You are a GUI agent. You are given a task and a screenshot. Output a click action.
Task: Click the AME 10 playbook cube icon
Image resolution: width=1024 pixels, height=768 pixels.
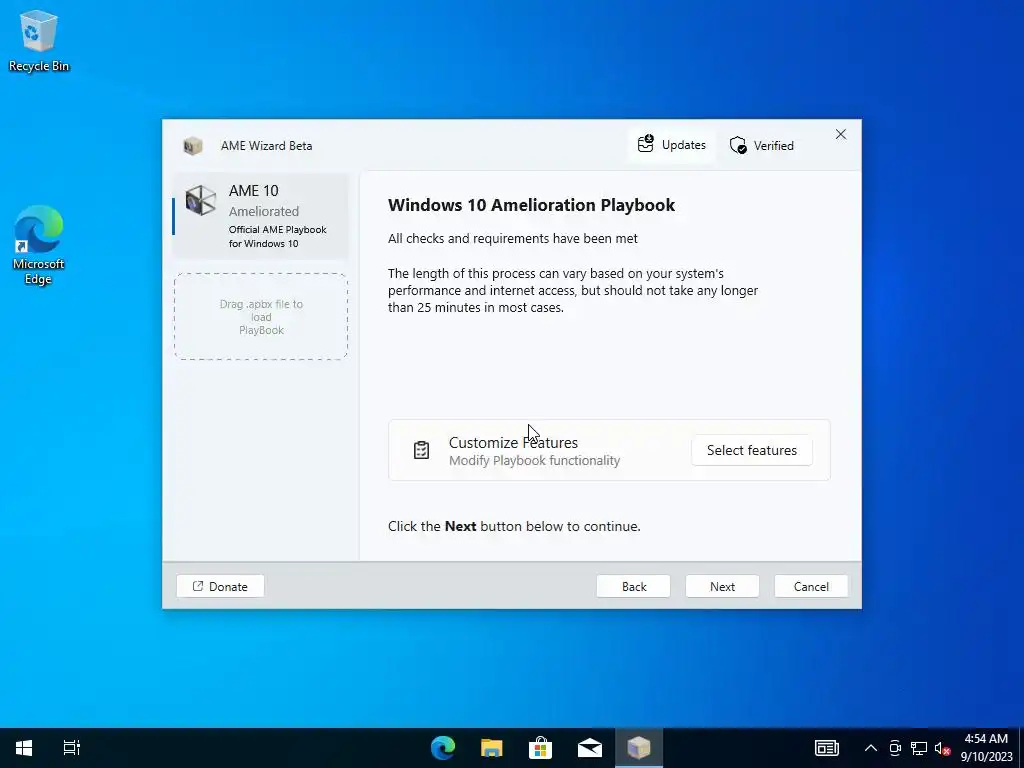tap(200, 200)
